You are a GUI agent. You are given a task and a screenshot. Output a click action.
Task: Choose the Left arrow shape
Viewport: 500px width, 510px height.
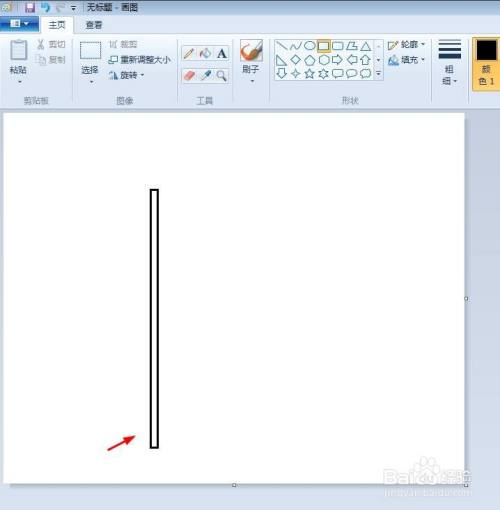pos(352,60)
